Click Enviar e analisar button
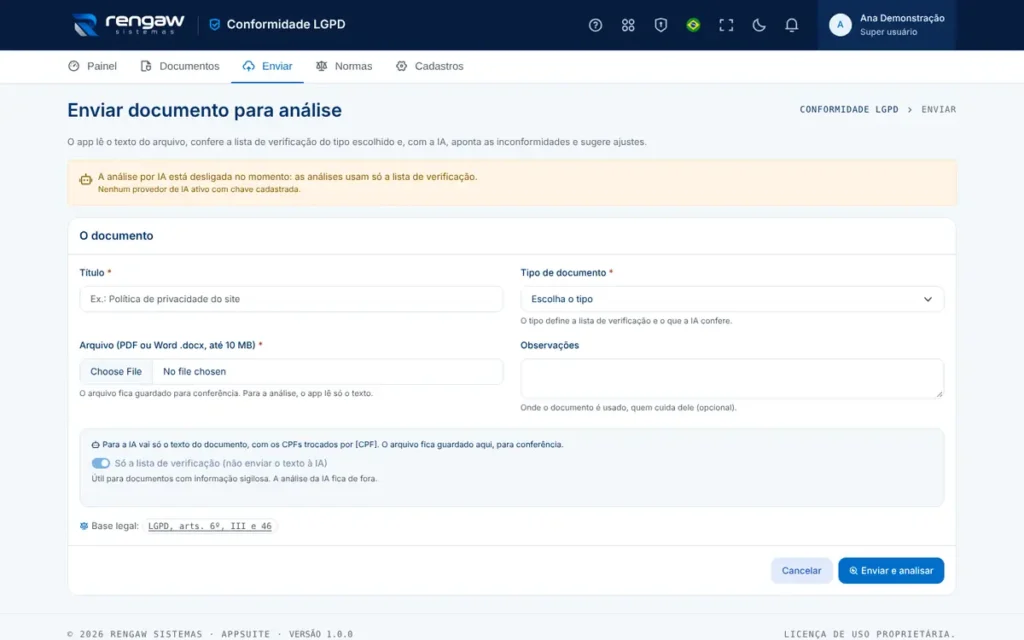Screen dimensions: 1024x640 (891, 571)
